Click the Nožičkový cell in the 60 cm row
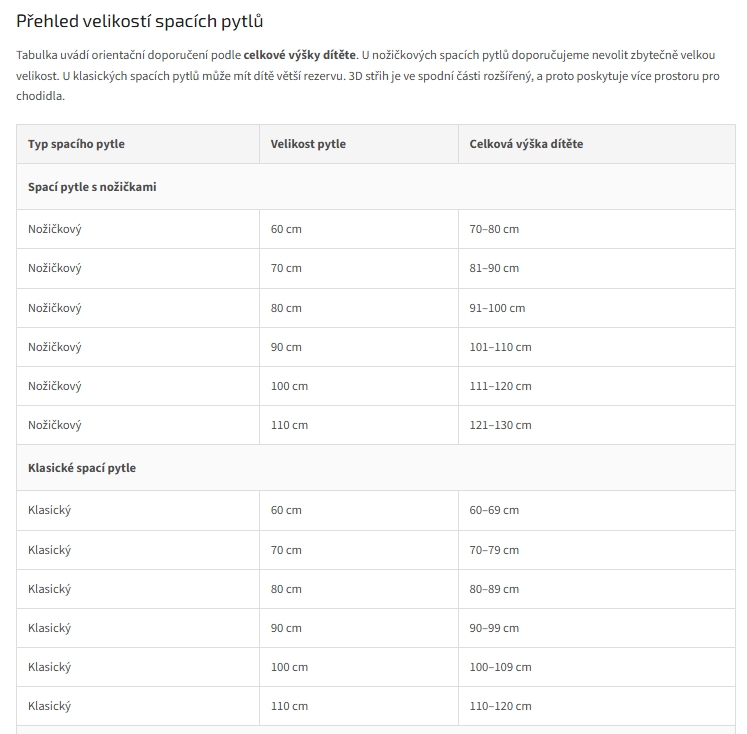 tap(138, 229)
